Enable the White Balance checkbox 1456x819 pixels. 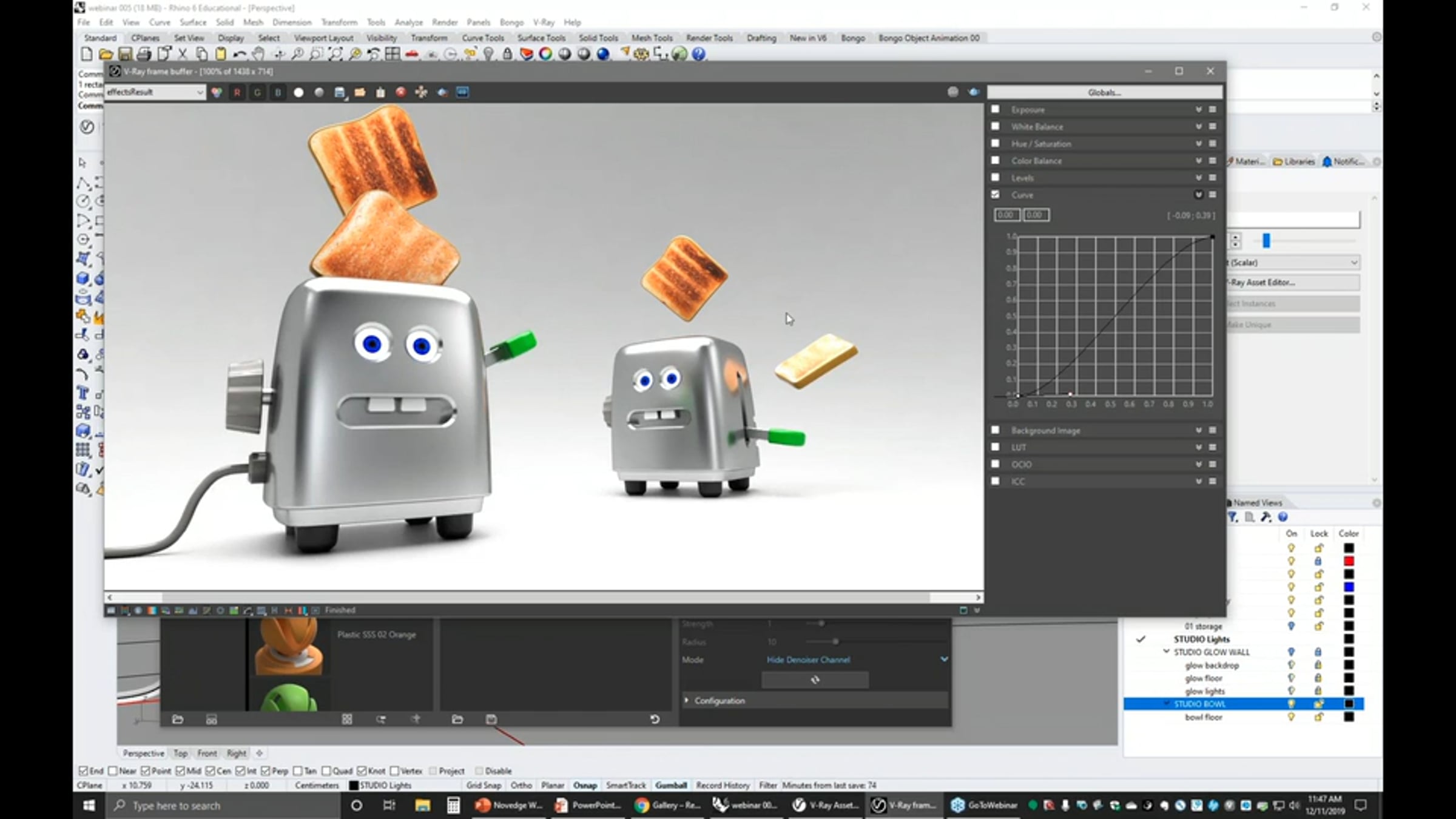[996, 127]
